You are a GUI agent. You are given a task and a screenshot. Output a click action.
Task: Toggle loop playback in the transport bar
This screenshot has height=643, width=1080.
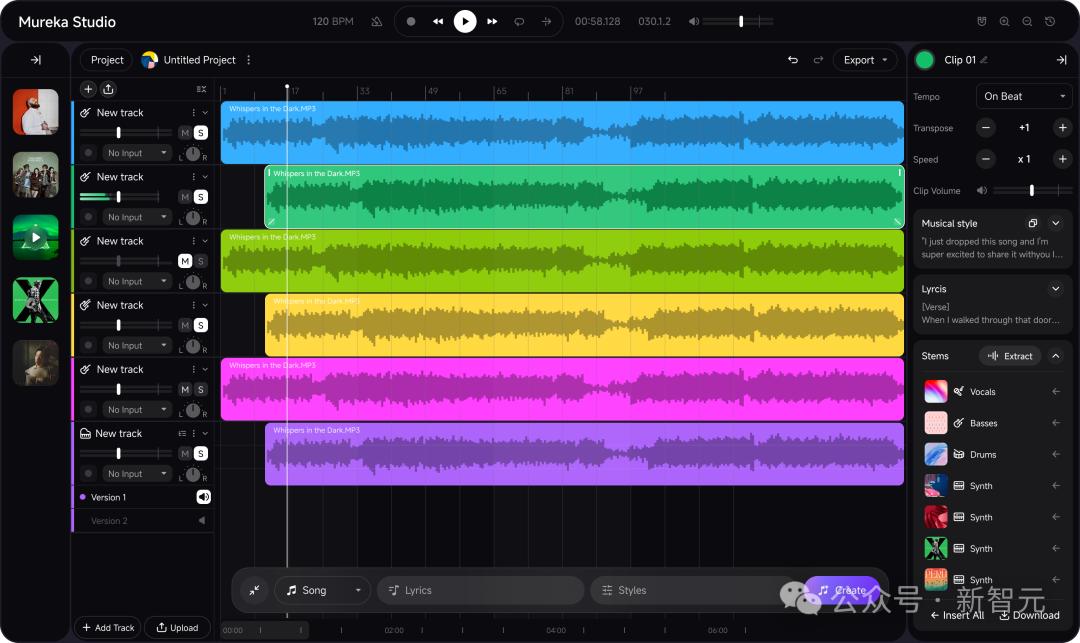519,21
